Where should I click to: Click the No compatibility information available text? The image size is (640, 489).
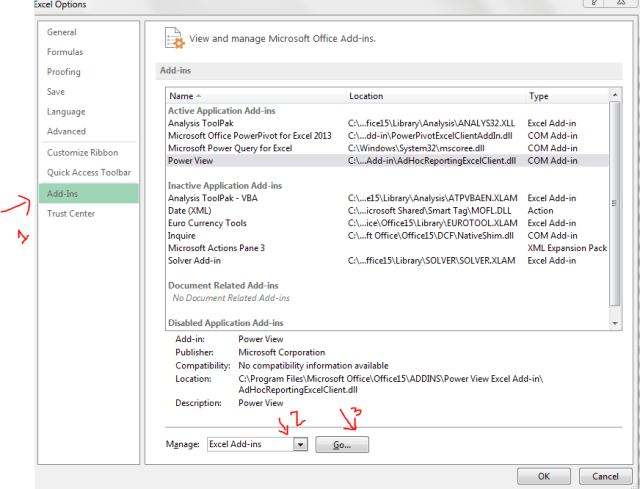(x=313, y=365)
